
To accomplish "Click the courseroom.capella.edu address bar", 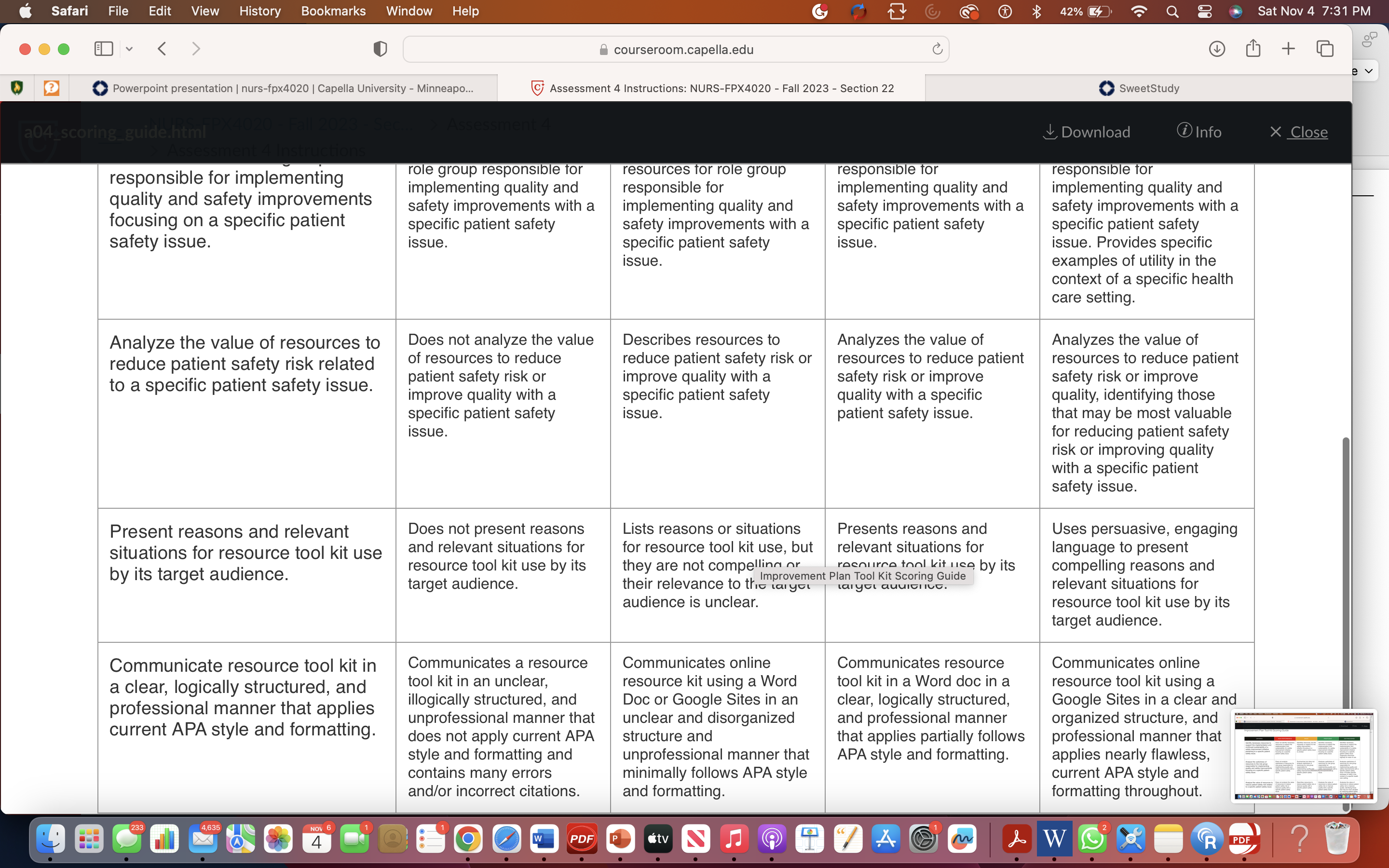I will tap(676, 49).
